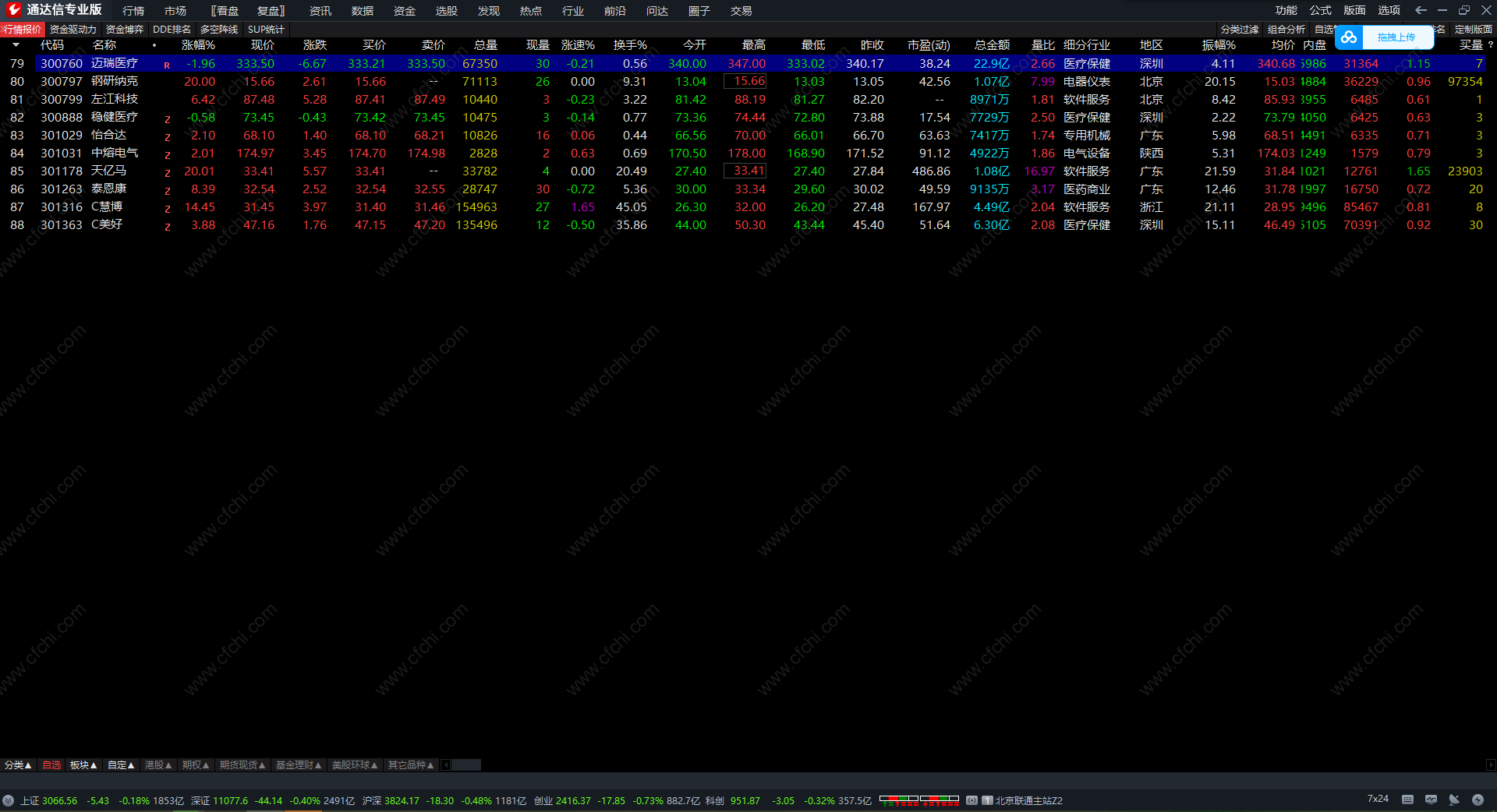Click the connection signal icon before 北京联通主站Z2
Viewport: 1497px width, 812px height.
coord(971,800)
